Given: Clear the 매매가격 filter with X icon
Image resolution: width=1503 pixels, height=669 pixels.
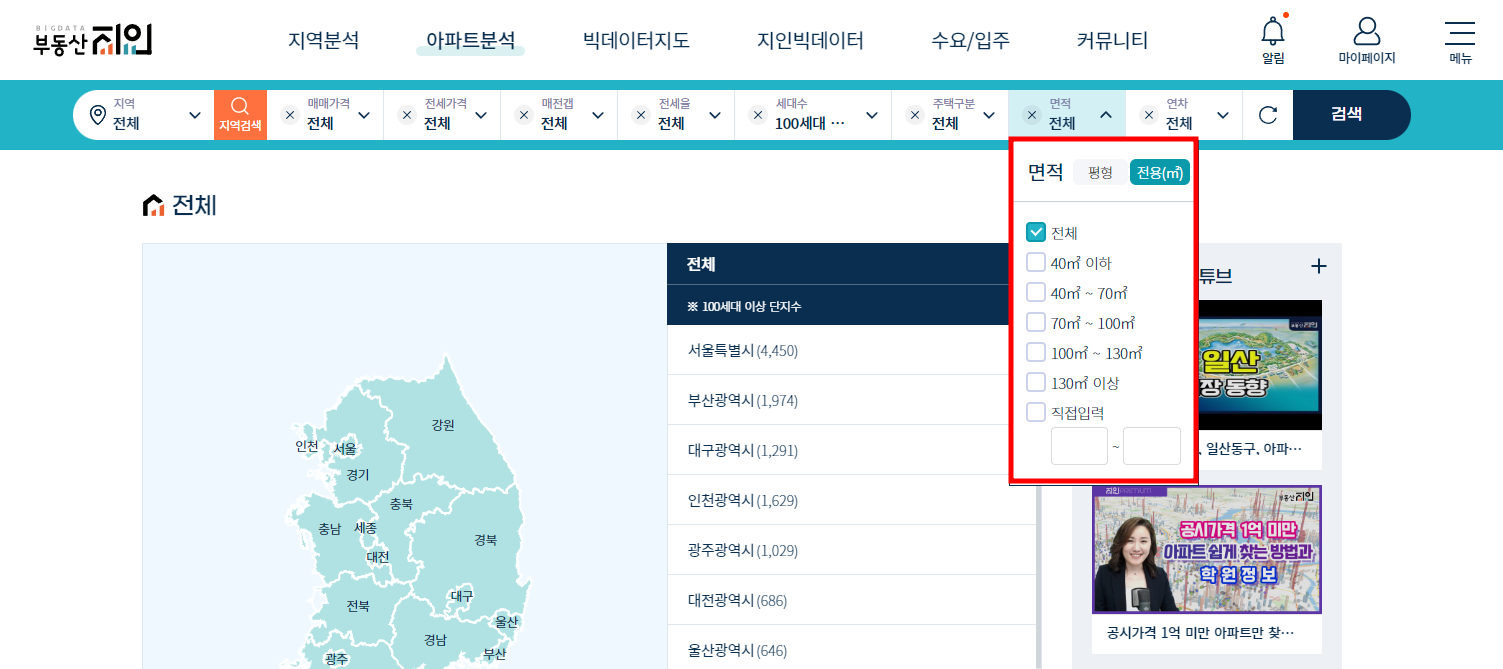Looking at the screenshot, I should point(290,115).
